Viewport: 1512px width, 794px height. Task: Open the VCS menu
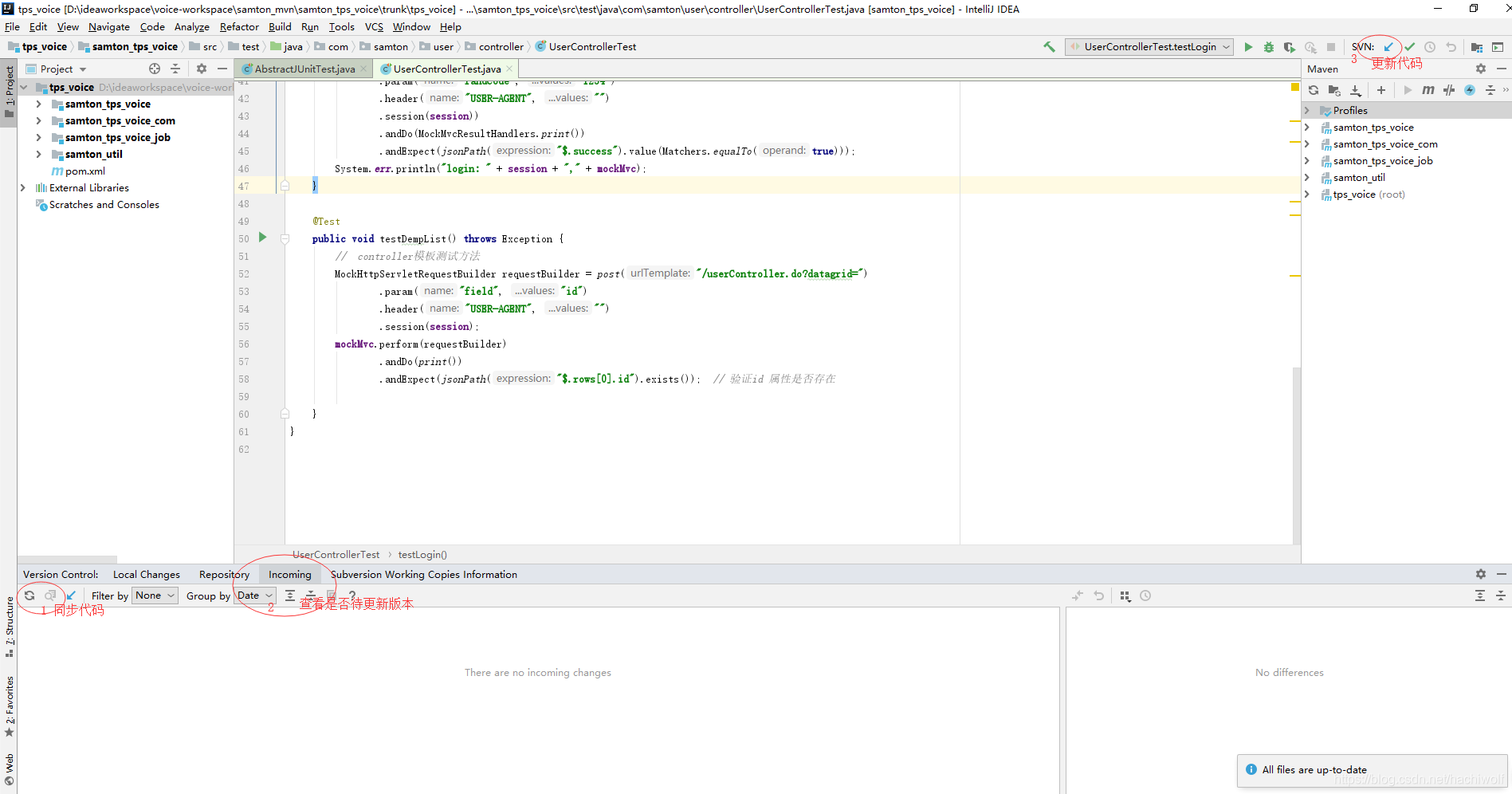click(x=374, y=27)
